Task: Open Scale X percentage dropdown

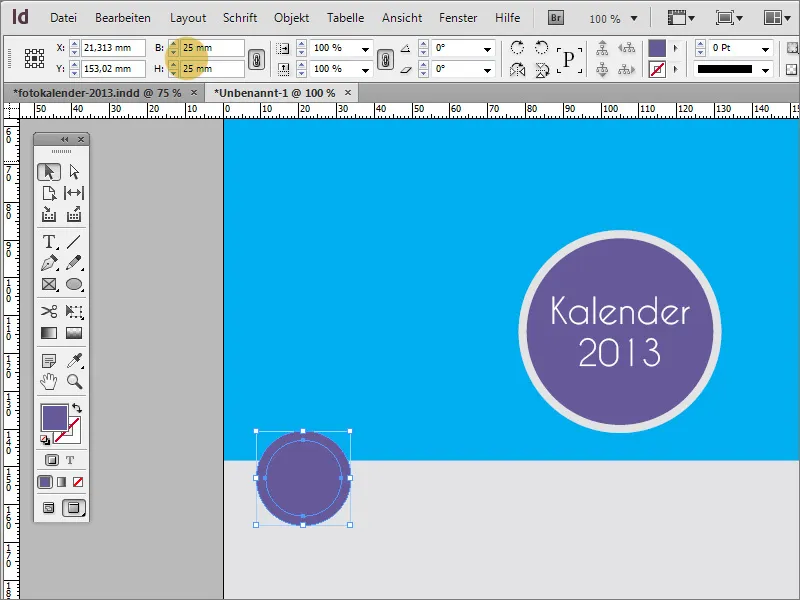Action: coord(365,49)
